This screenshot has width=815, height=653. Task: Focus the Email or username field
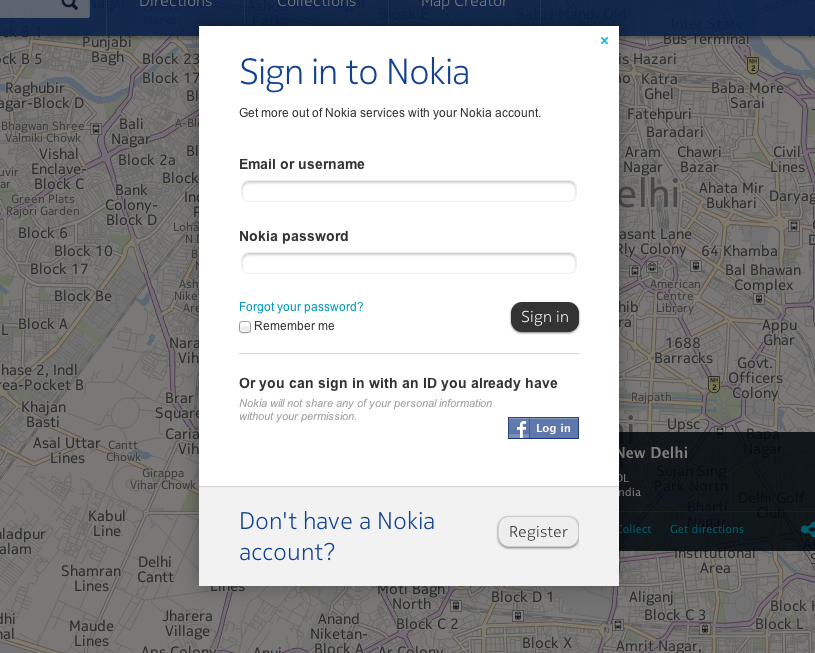point(408,191)
